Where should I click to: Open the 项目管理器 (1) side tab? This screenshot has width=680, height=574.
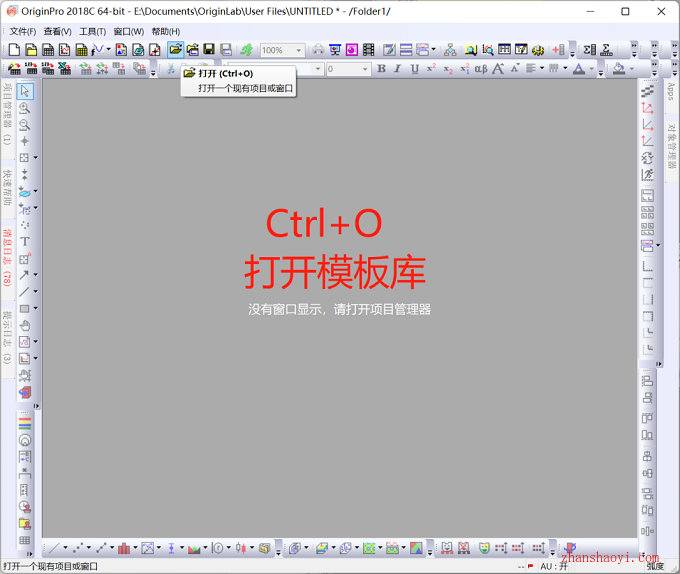[x=7, y=114]
